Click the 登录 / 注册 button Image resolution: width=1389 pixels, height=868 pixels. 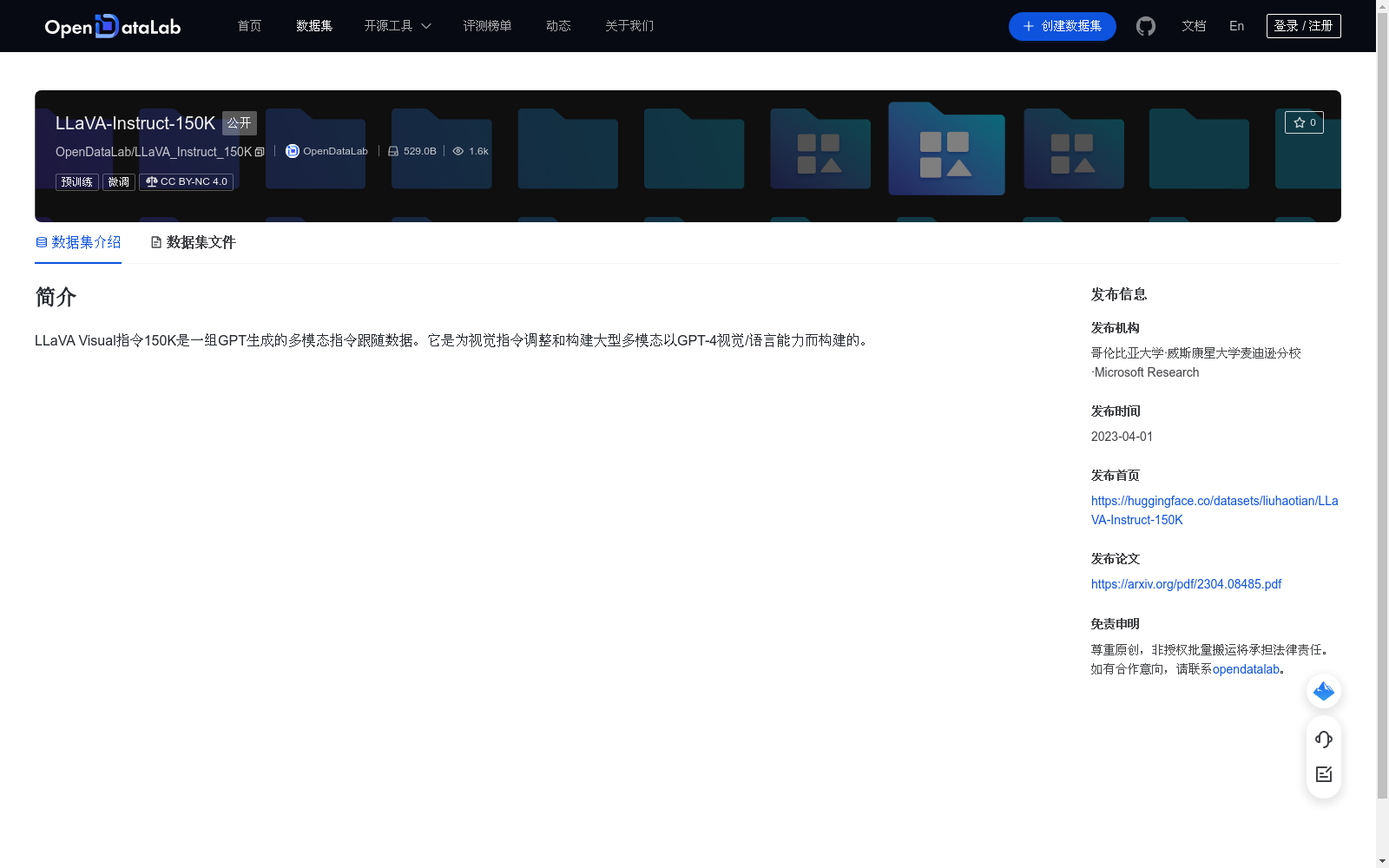pos(1304,26)
